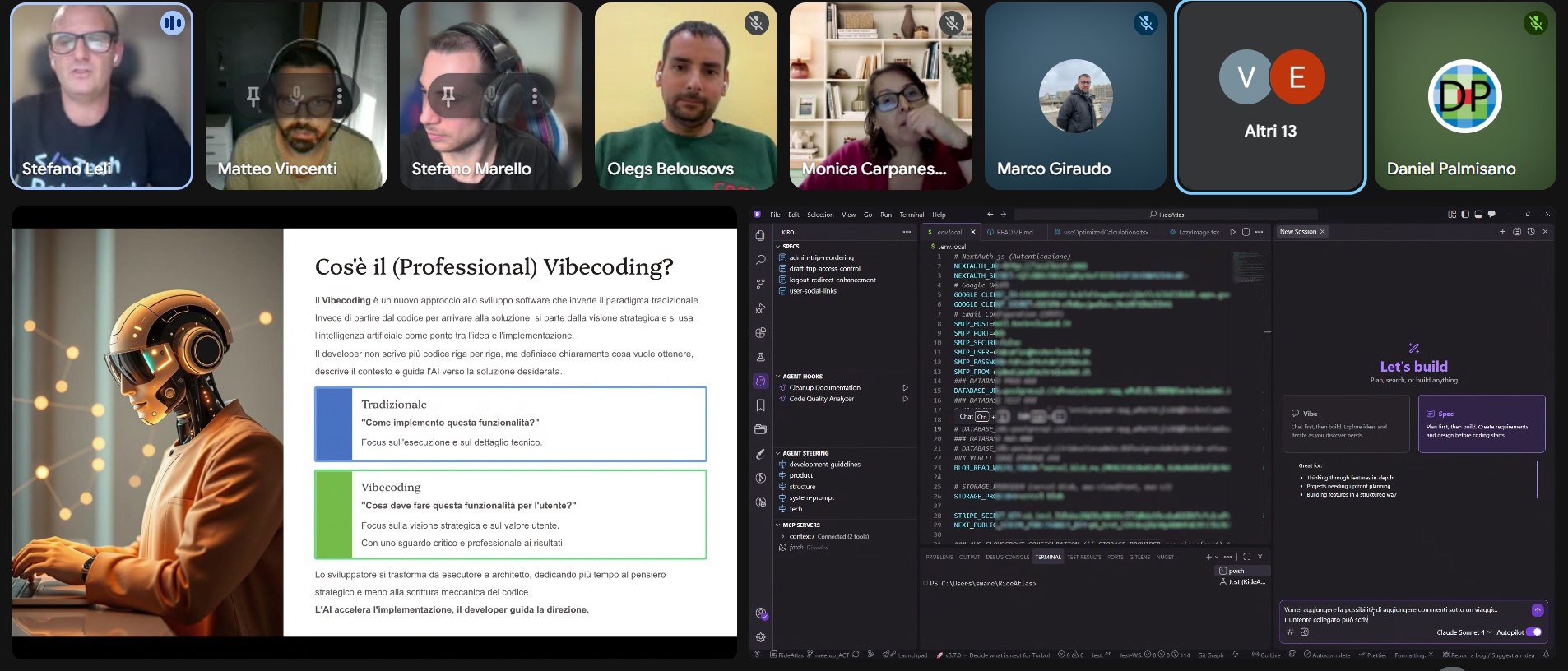Switch to the README.md editor tab

pyautogui.click(x=1014, y=232)
